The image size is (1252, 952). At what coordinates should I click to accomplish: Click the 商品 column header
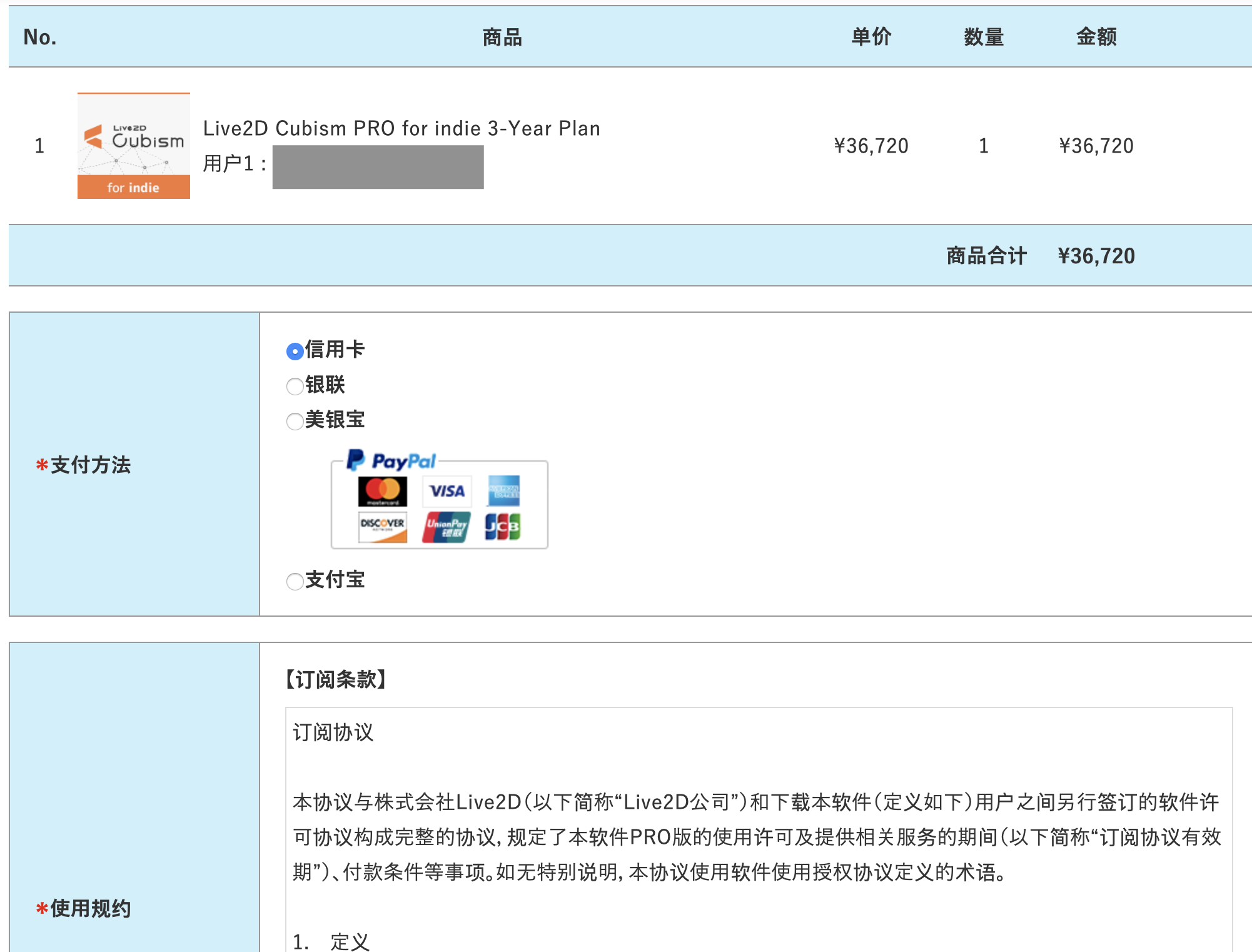[x=502, y=37]
